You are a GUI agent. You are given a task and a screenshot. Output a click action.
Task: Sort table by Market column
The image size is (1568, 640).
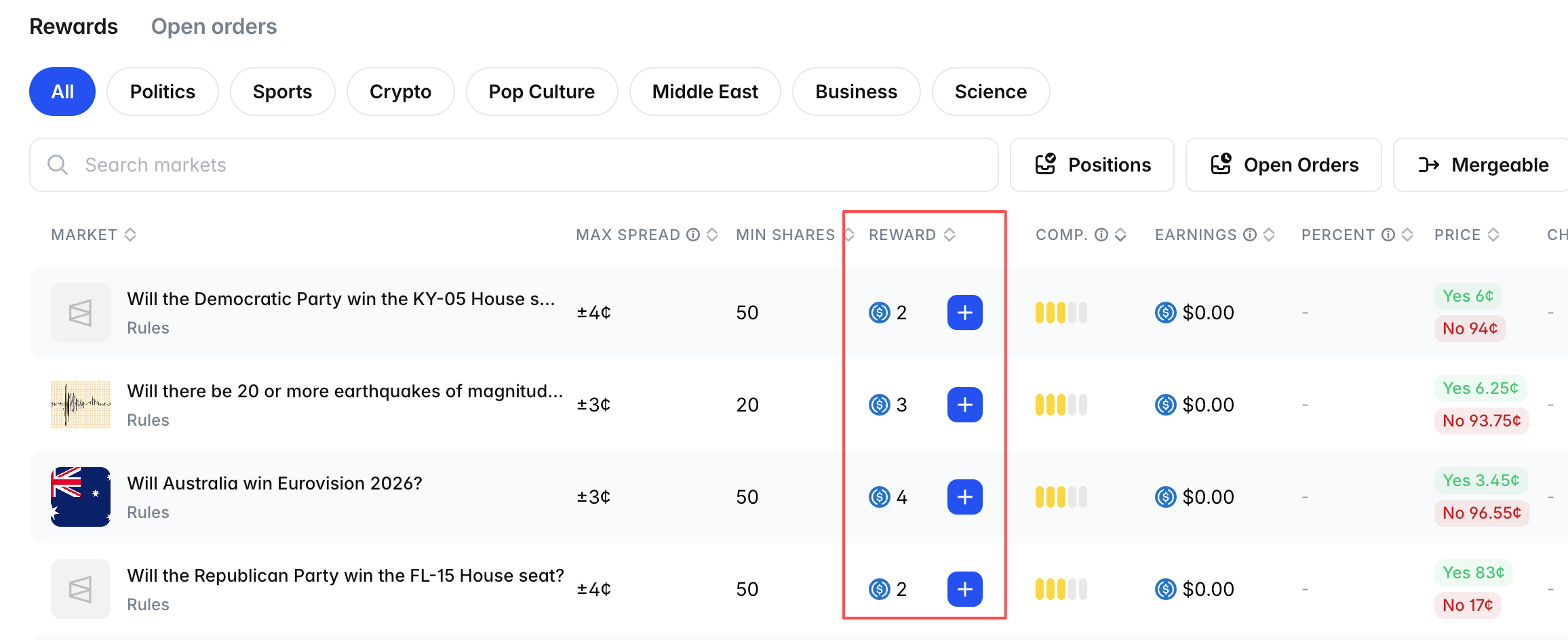(130, 235)
